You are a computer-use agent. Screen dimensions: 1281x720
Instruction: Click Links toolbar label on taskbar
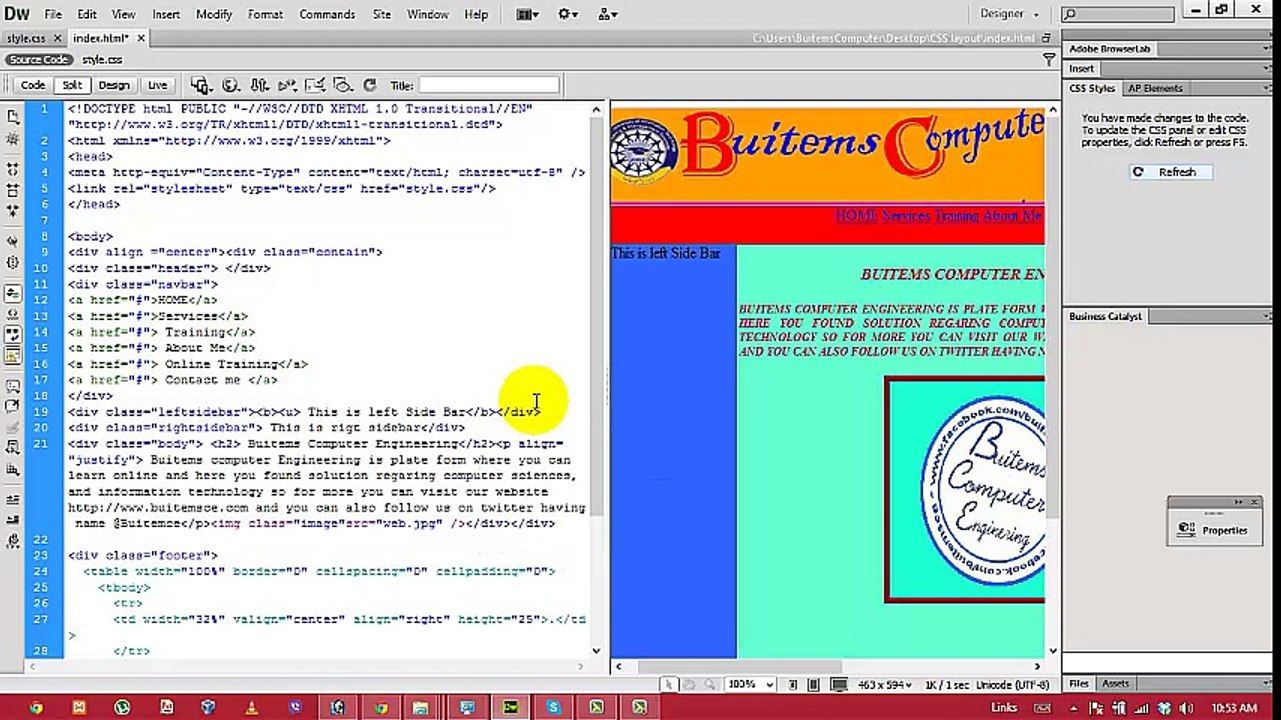tap(1004, 708)
